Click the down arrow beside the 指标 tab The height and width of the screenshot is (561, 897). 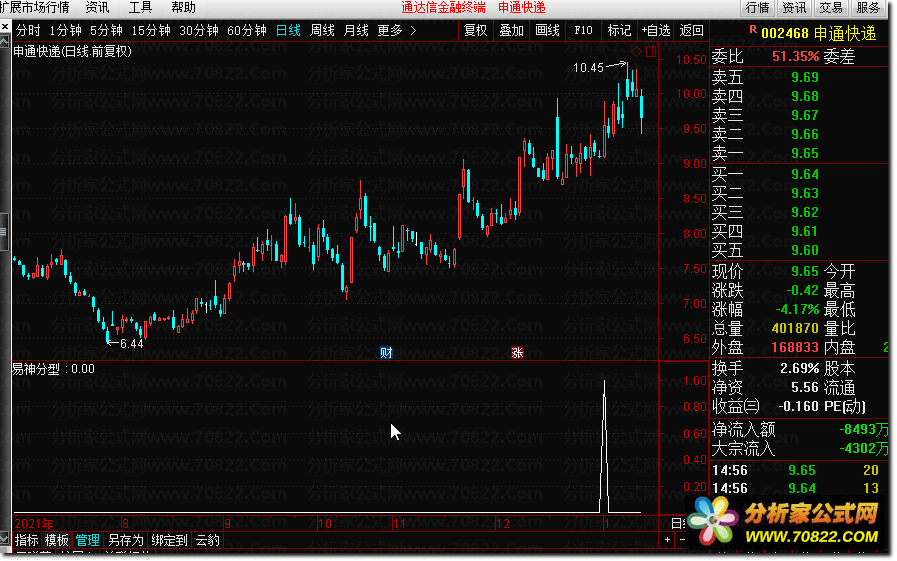(x=5, y=539)
